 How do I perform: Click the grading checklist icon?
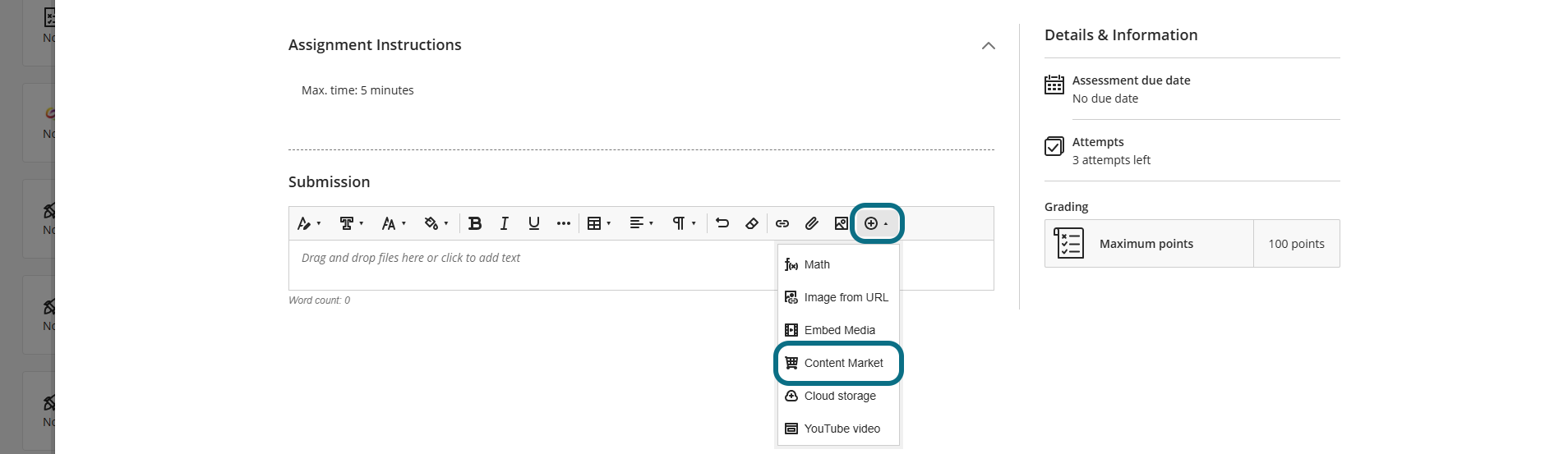click(1069, 243)
